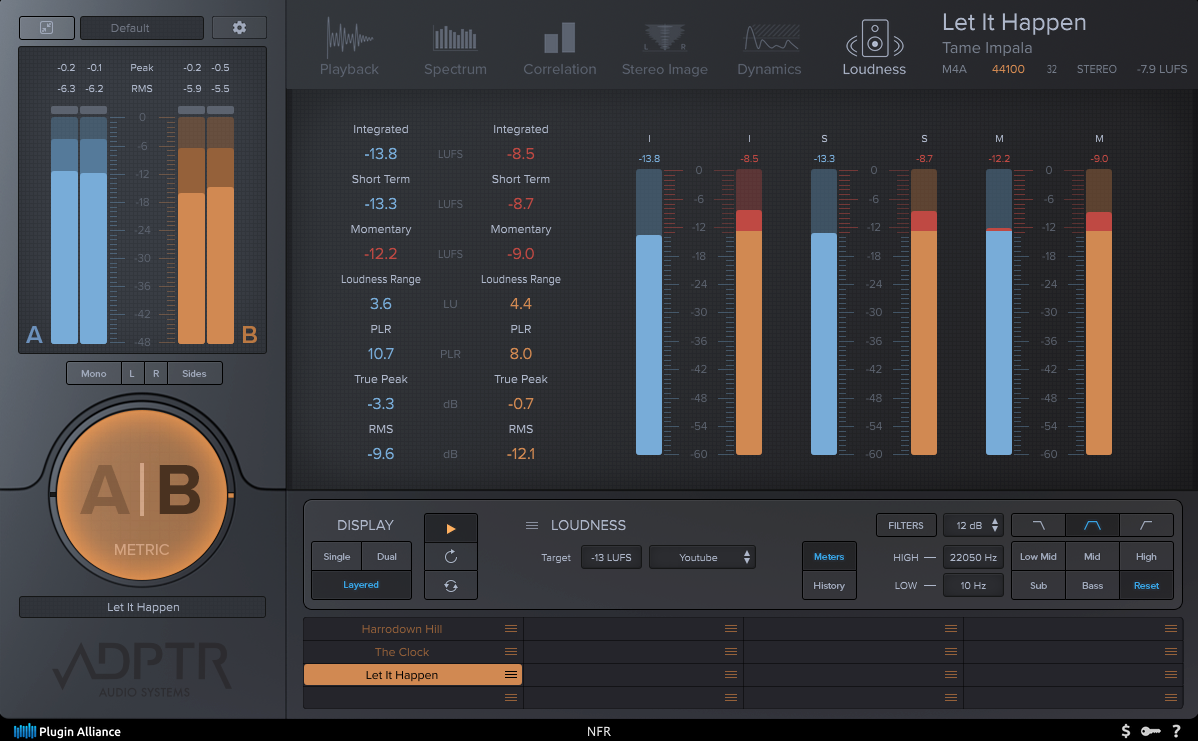
Task: Choose the High filter band
Action: click(x=1146, y=556)
